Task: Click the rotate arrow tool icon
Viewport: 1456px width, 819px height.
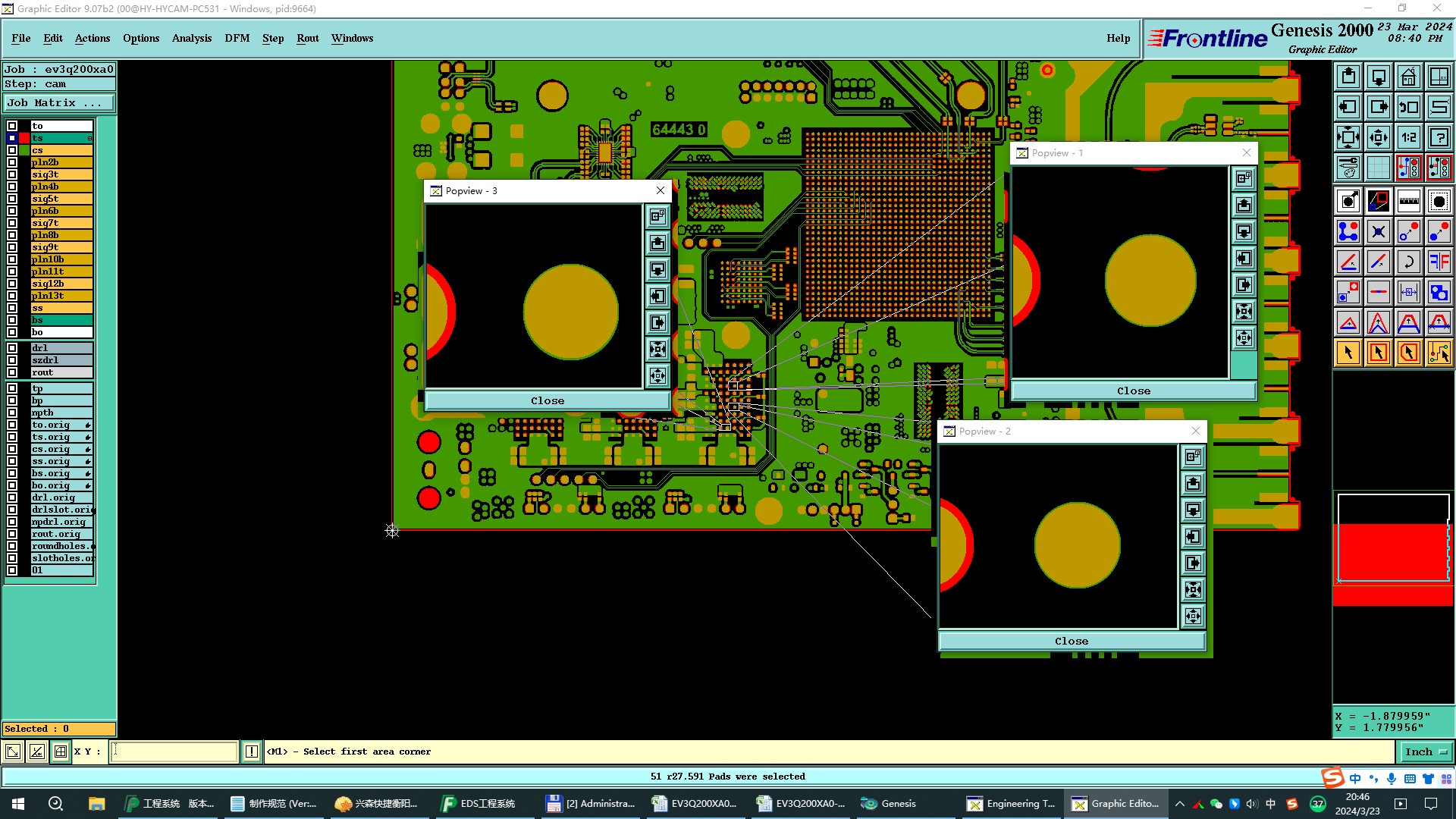Action: 1408,262
